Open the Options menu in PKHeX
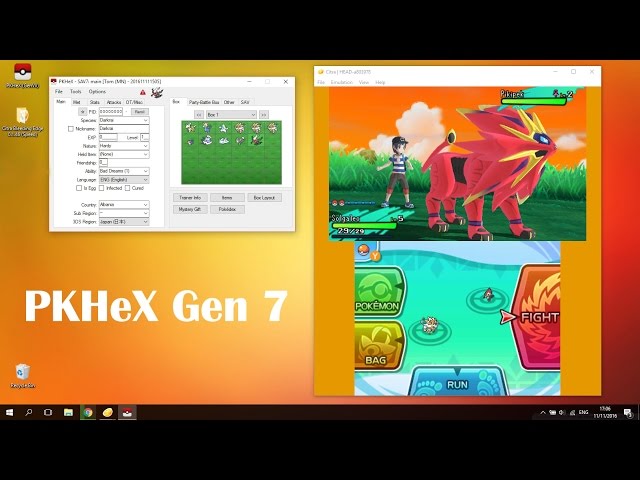This screenshot has height=480, width=640. pos(97,91)
